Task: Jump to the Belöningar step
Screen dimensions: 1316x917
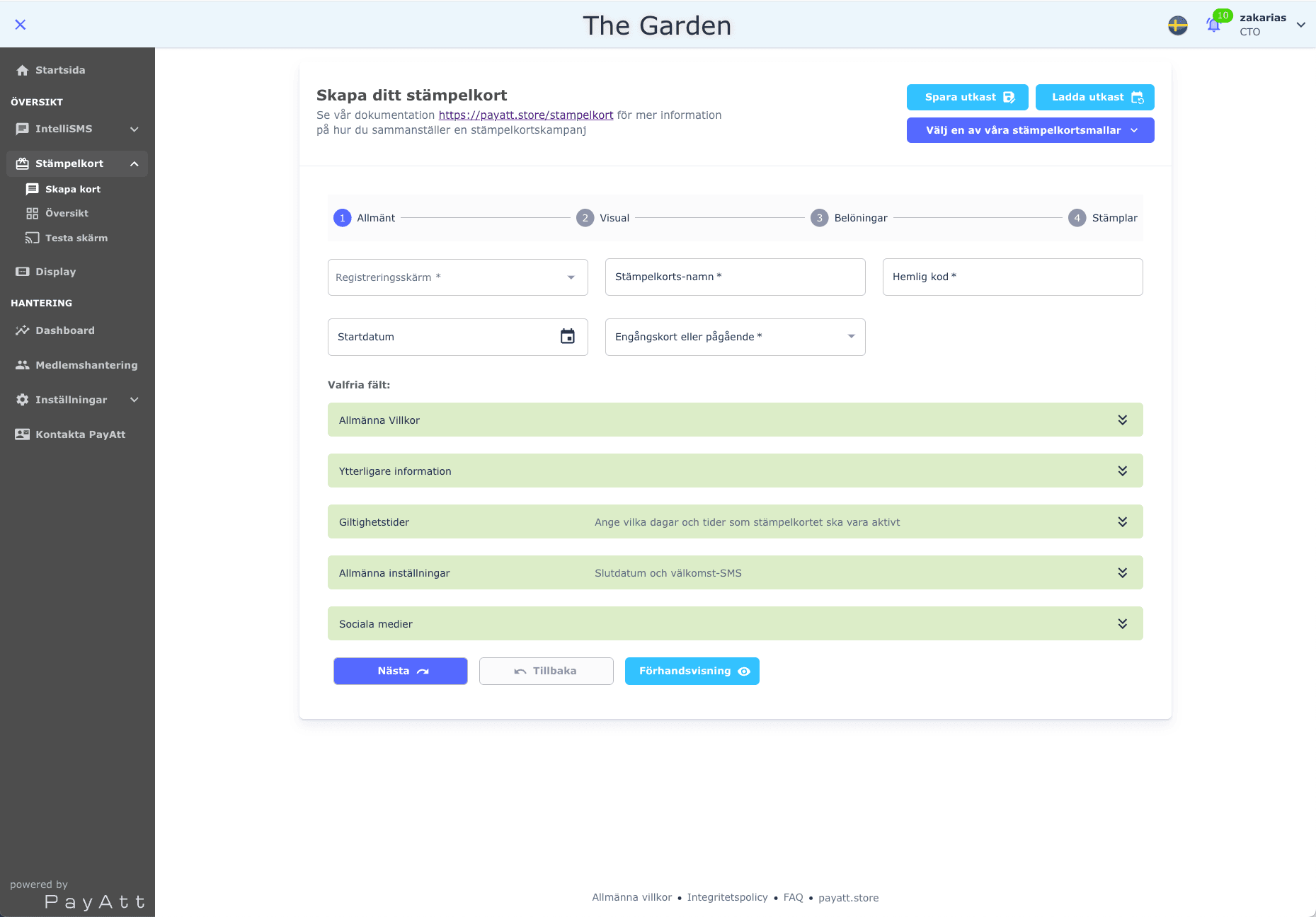Action: click(849, 218)
